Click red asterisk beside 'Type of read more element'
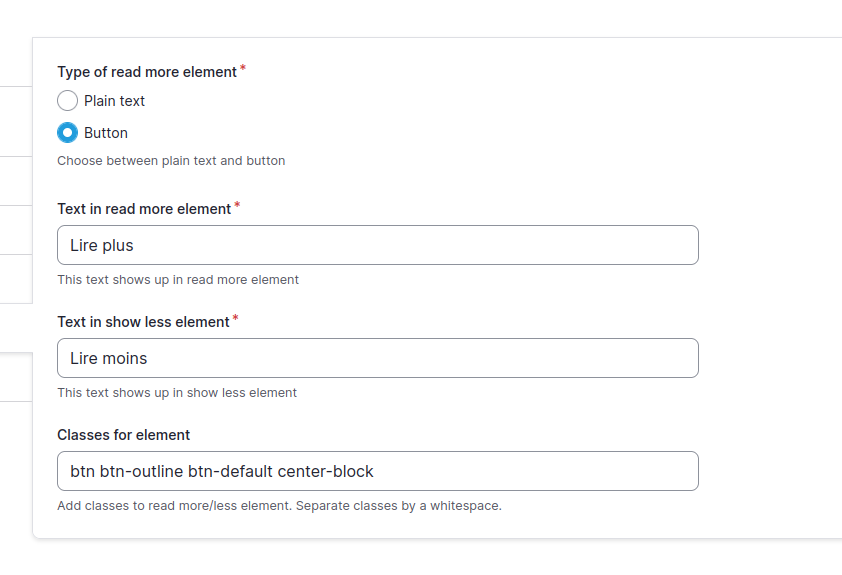This screenshot has height=575, width=842. [243, 68]
